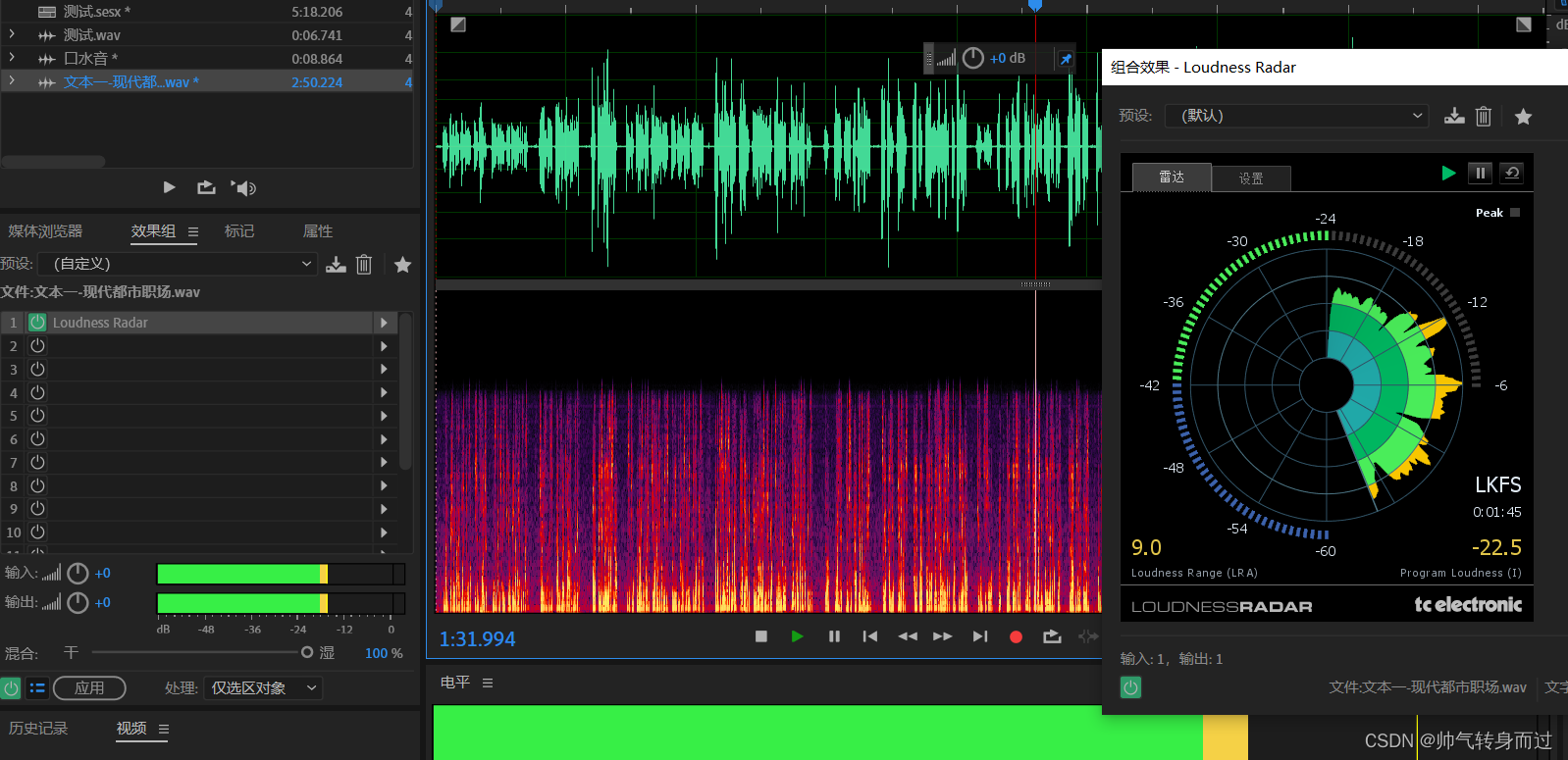Image resolution: width=1568 pixels, height=760 pixels.
Task: Rewind the playhead
Action: (x=908, y=636)
